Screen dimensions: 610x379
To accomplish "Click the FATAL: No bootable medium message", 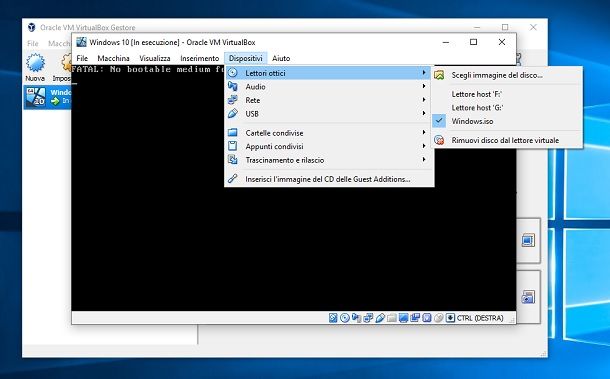I will (x=148, y=69).
